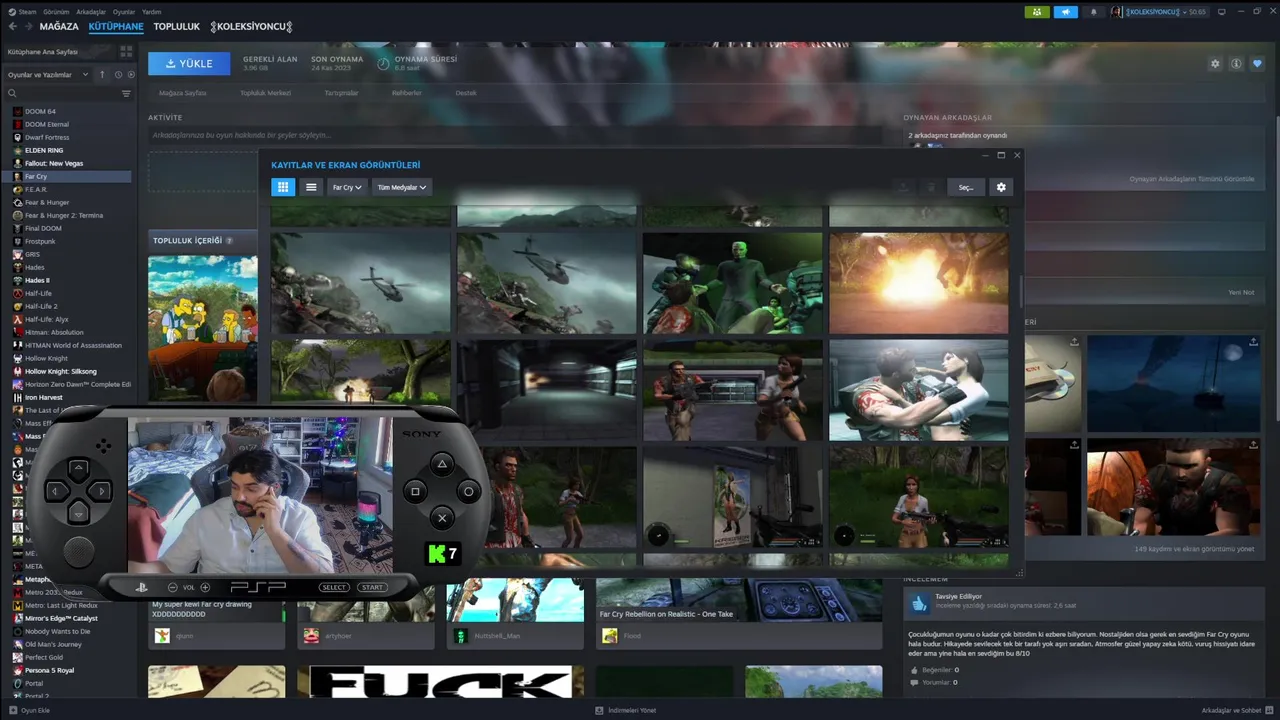Open the Yardım menu
The height and width of the screenshot is (720, 1280).
point(151,12)
